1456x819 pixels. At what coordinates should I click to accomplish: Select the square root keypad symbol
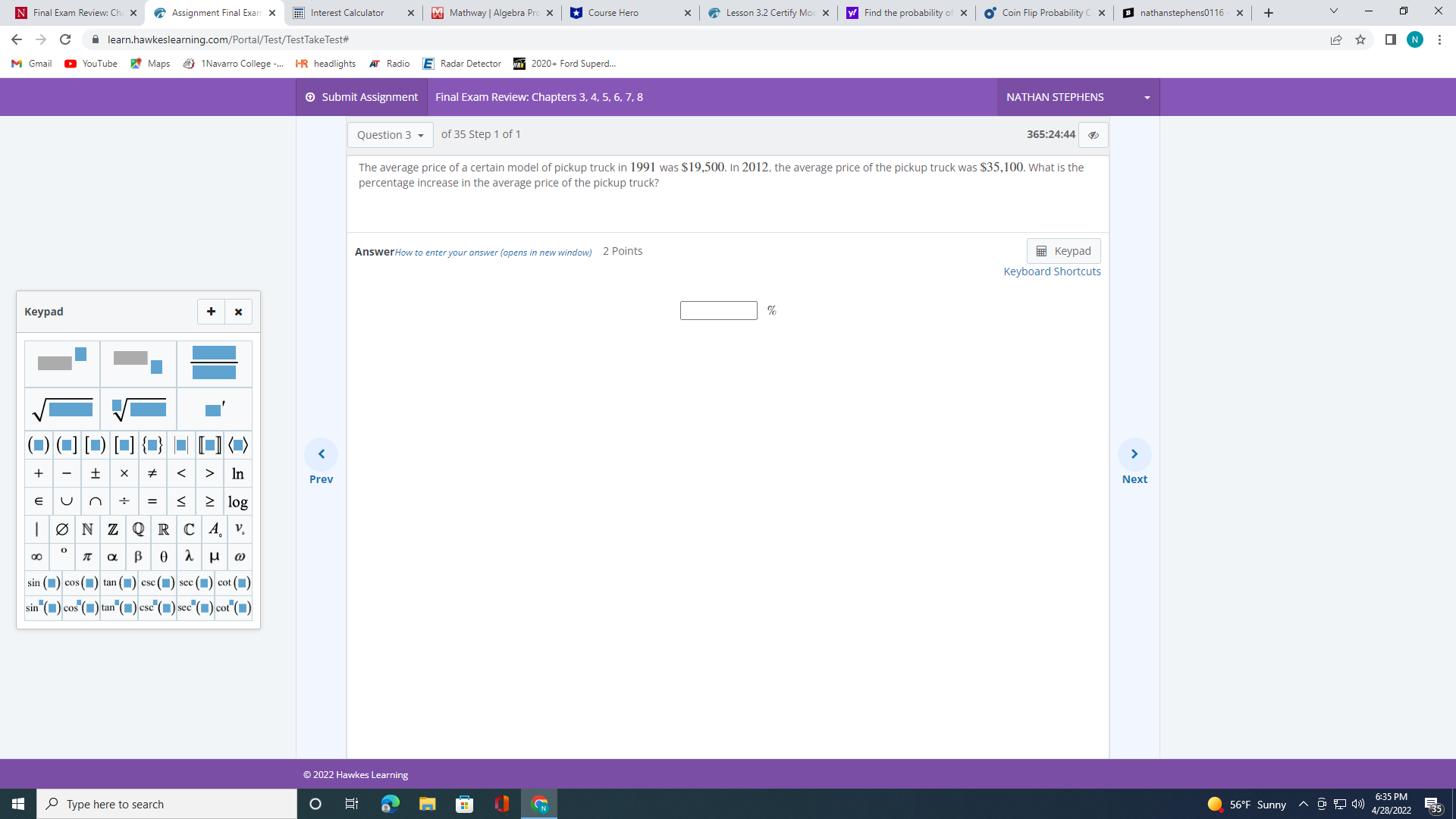click(x=62, y=409)
